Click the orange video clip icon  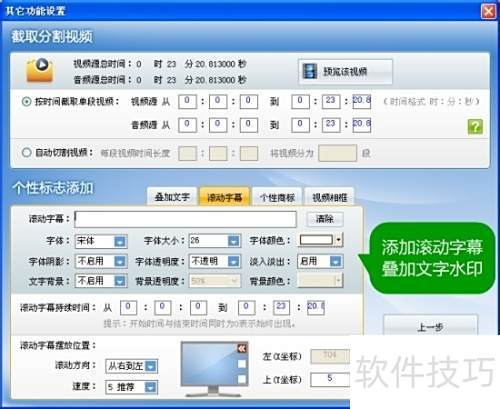click(40, 70)
